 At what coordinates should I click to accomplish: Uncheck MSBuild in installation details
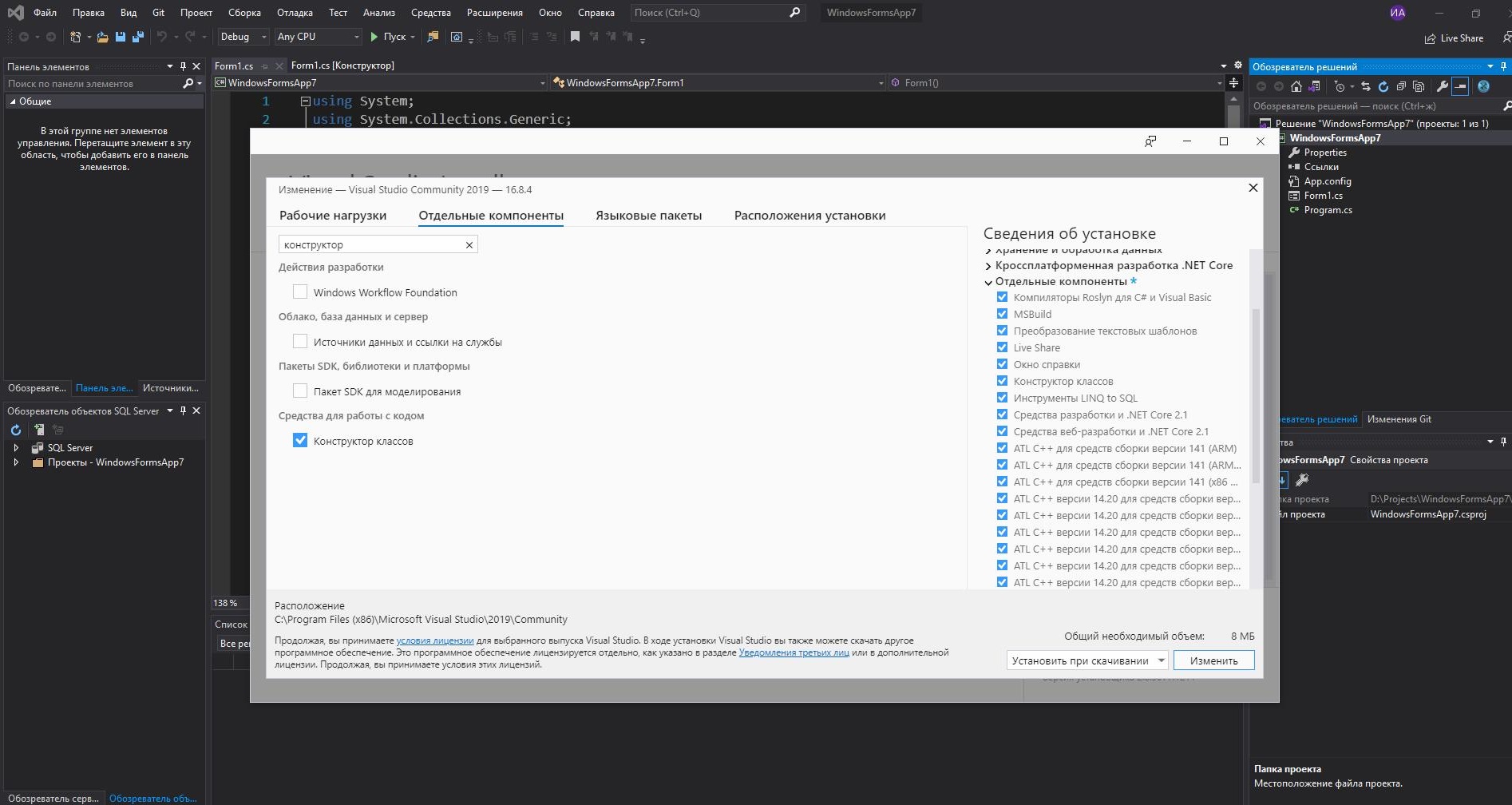point(1002,314)
